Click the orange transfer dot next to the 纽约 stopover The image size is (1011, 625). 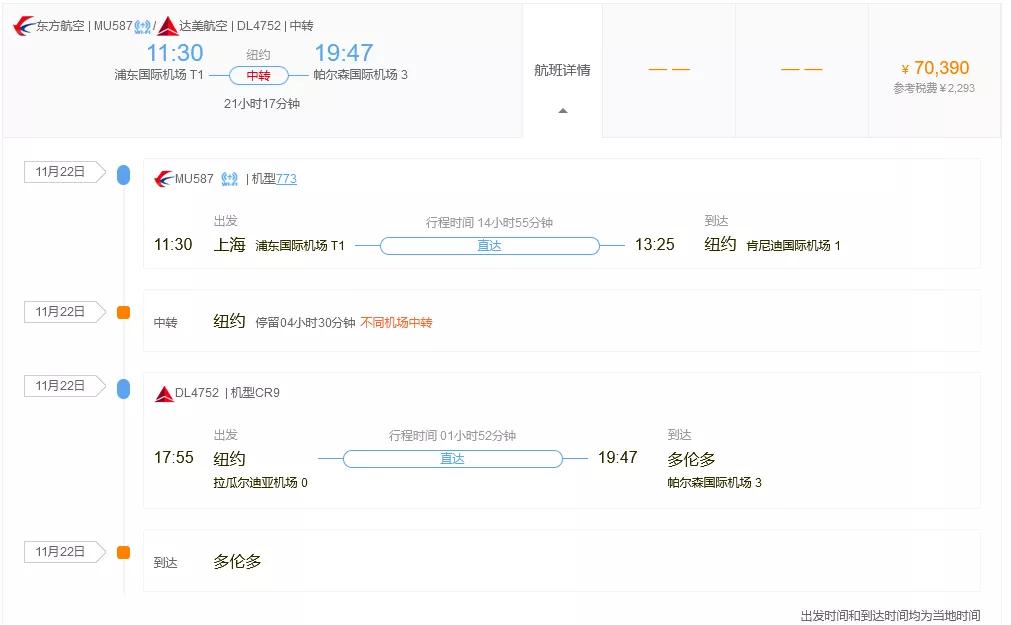coord(123,311)
